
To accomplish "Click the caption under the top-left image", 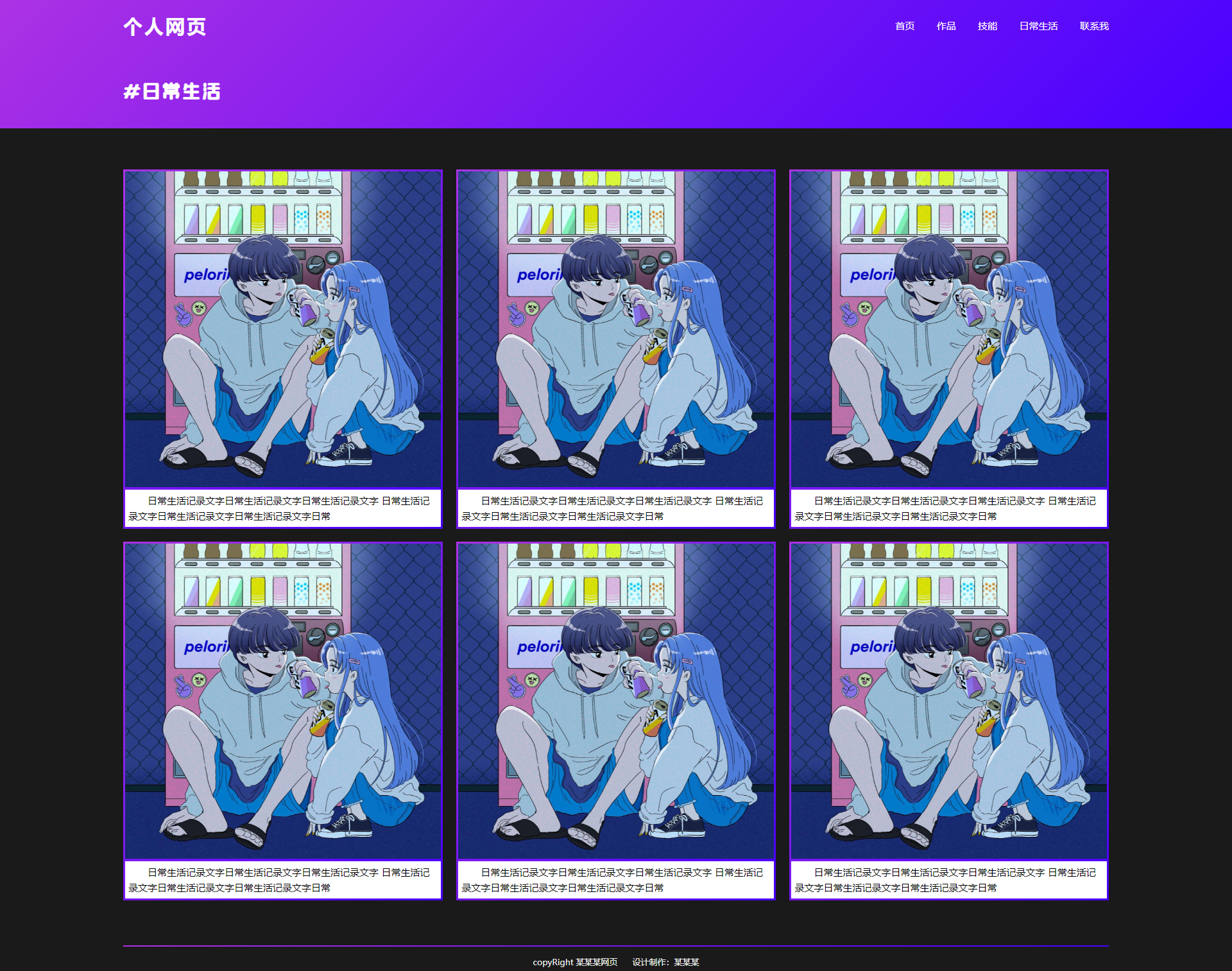I will tap(283, 508).
